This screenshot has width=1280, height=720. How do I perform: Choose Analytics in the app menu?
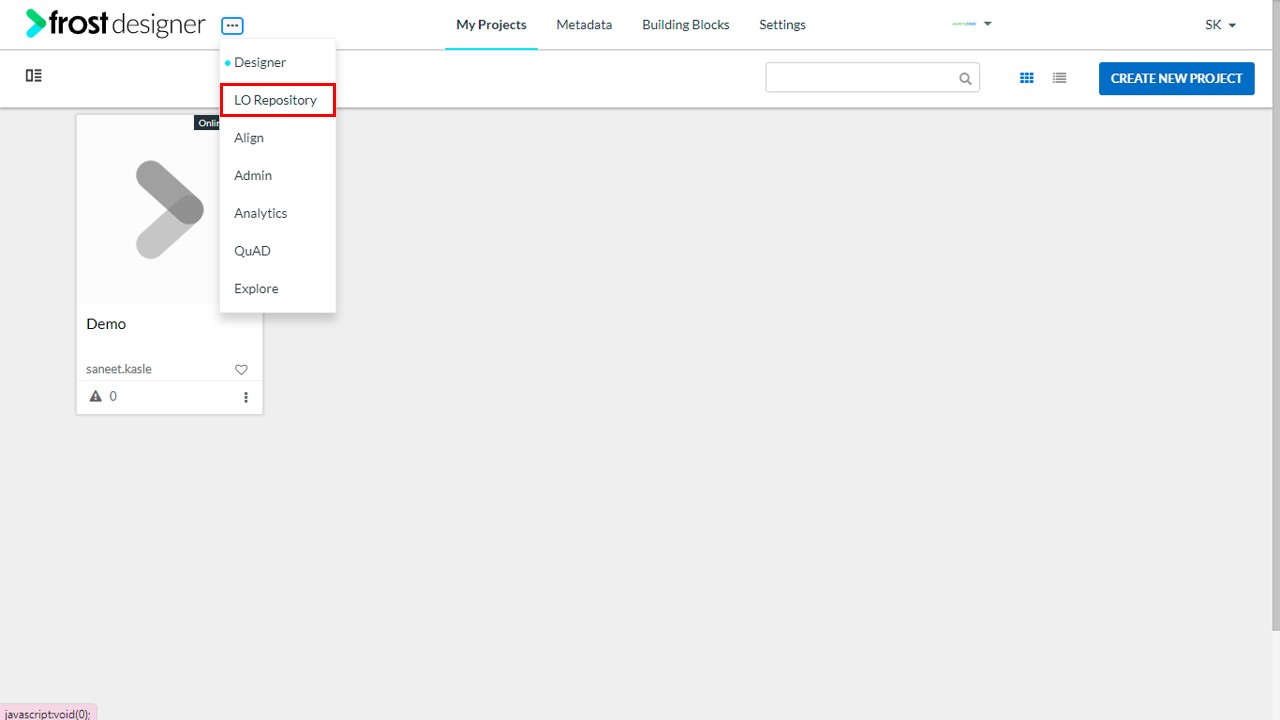(260, 213)
